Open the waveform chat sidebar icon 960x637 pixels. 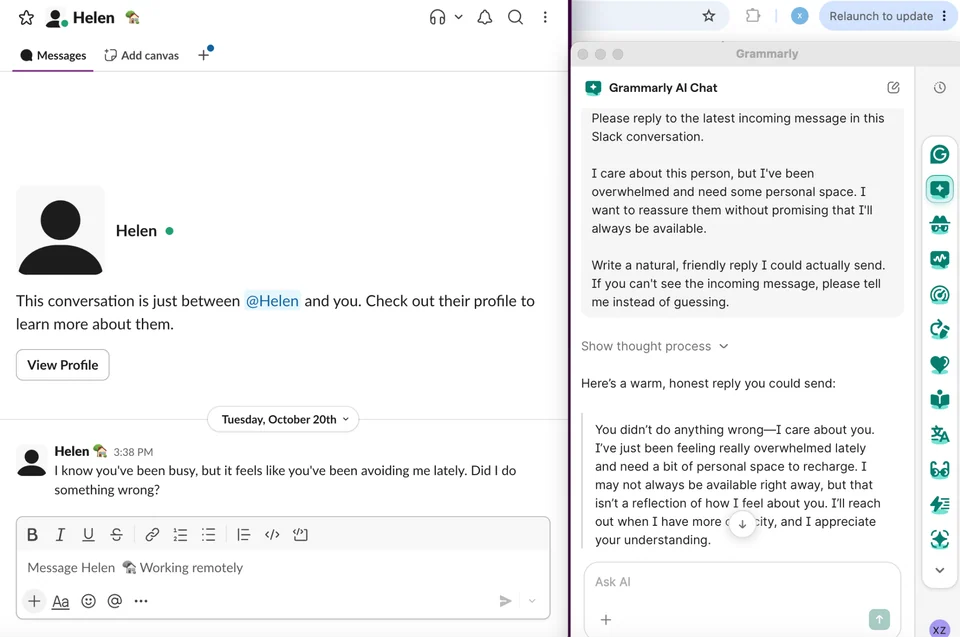[x=939, y=260]
